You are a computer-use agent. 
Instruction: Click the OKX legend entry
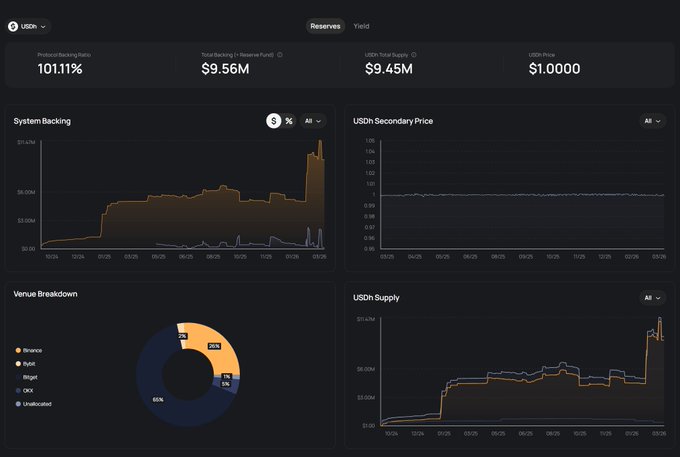(x=28, y=390)
